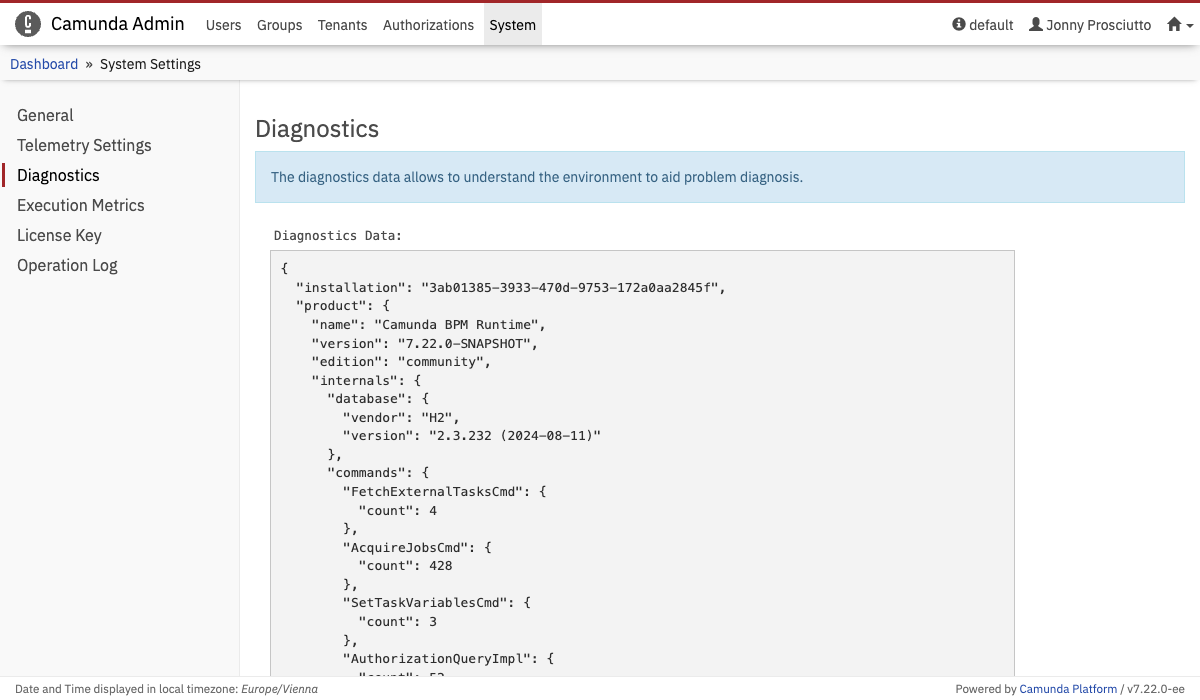Open the License Key section
This screenshot has height=700, width=1200.
coord(59,235)
